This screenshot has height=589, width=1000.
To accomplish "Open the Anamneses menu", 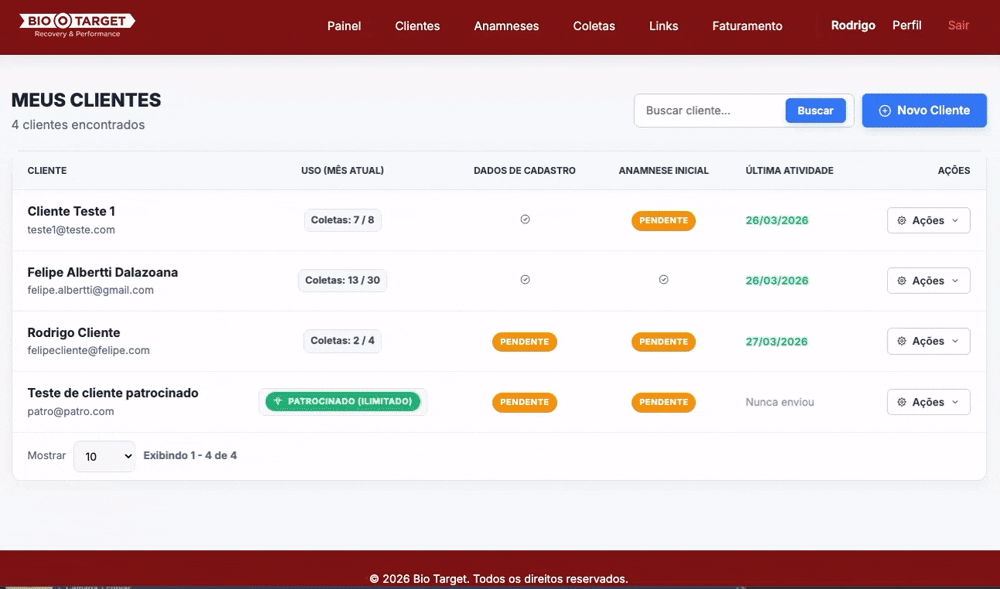I will 506,26.
